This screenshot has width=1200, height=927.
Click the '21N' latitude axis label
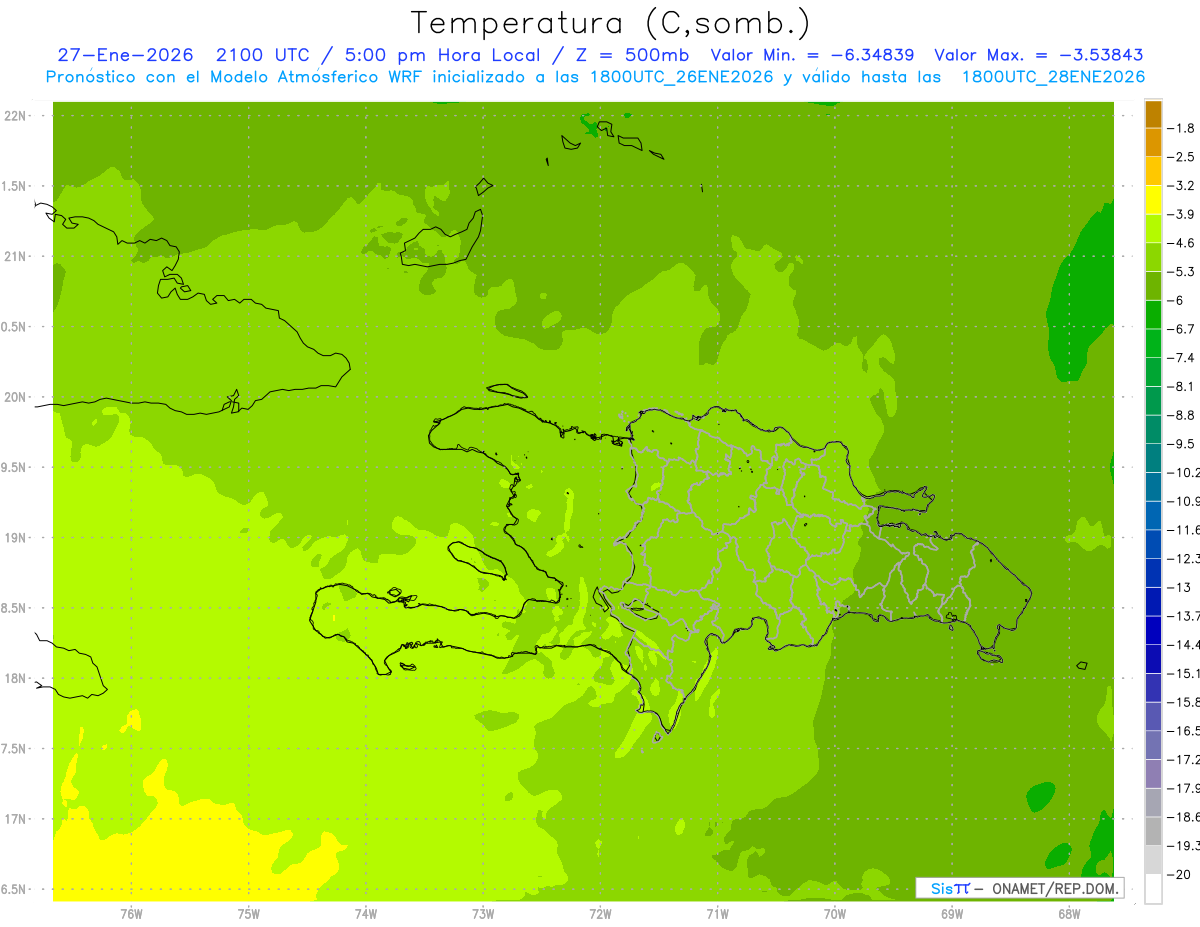[x=16, y=256]
